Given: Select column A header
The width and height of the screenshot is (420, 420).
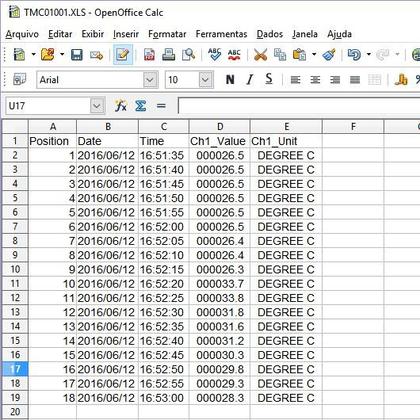Looking at the screenshot, I should pos(53,127).
